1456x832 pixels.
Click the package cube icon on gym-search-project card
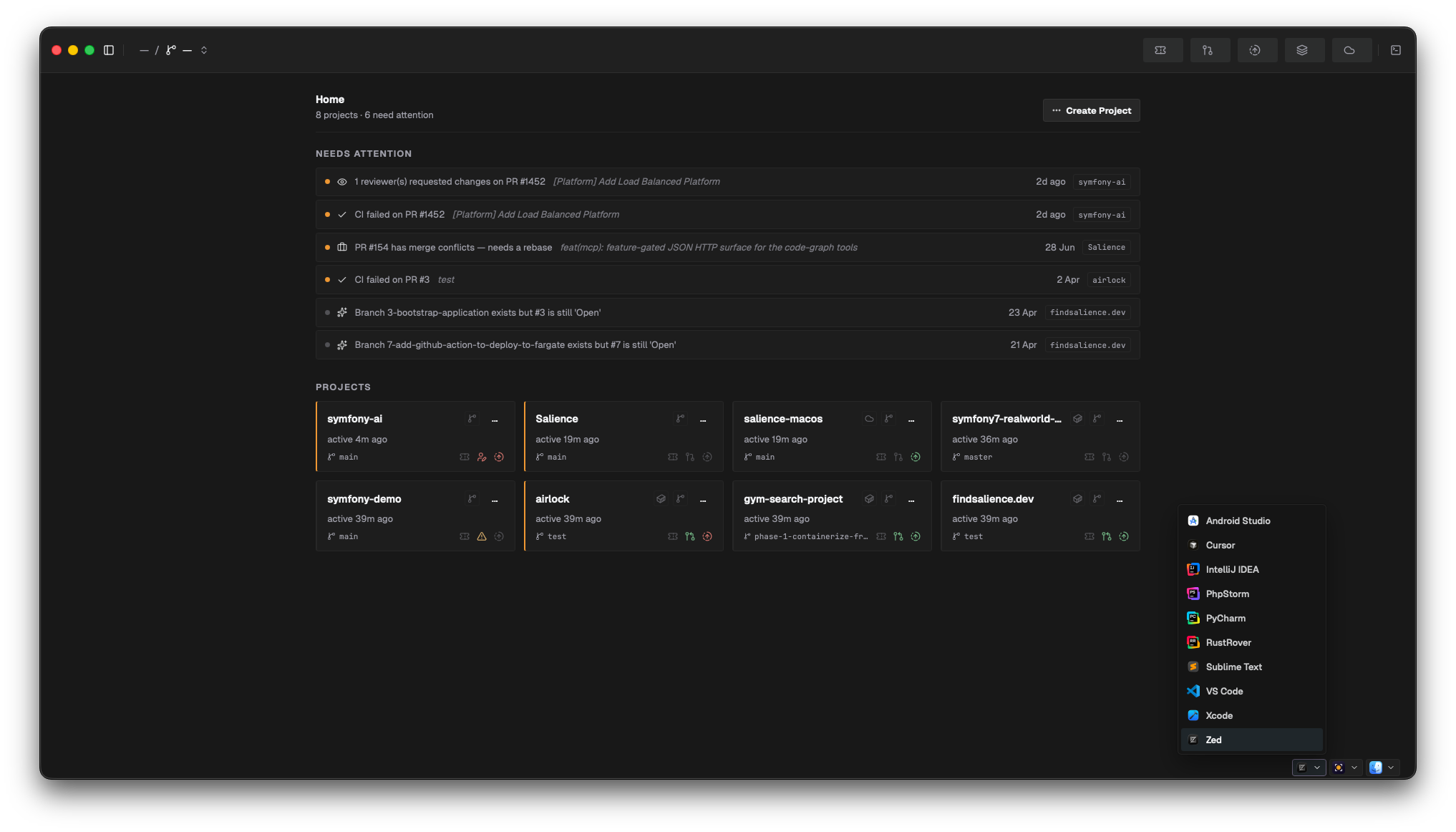(869, 499)
